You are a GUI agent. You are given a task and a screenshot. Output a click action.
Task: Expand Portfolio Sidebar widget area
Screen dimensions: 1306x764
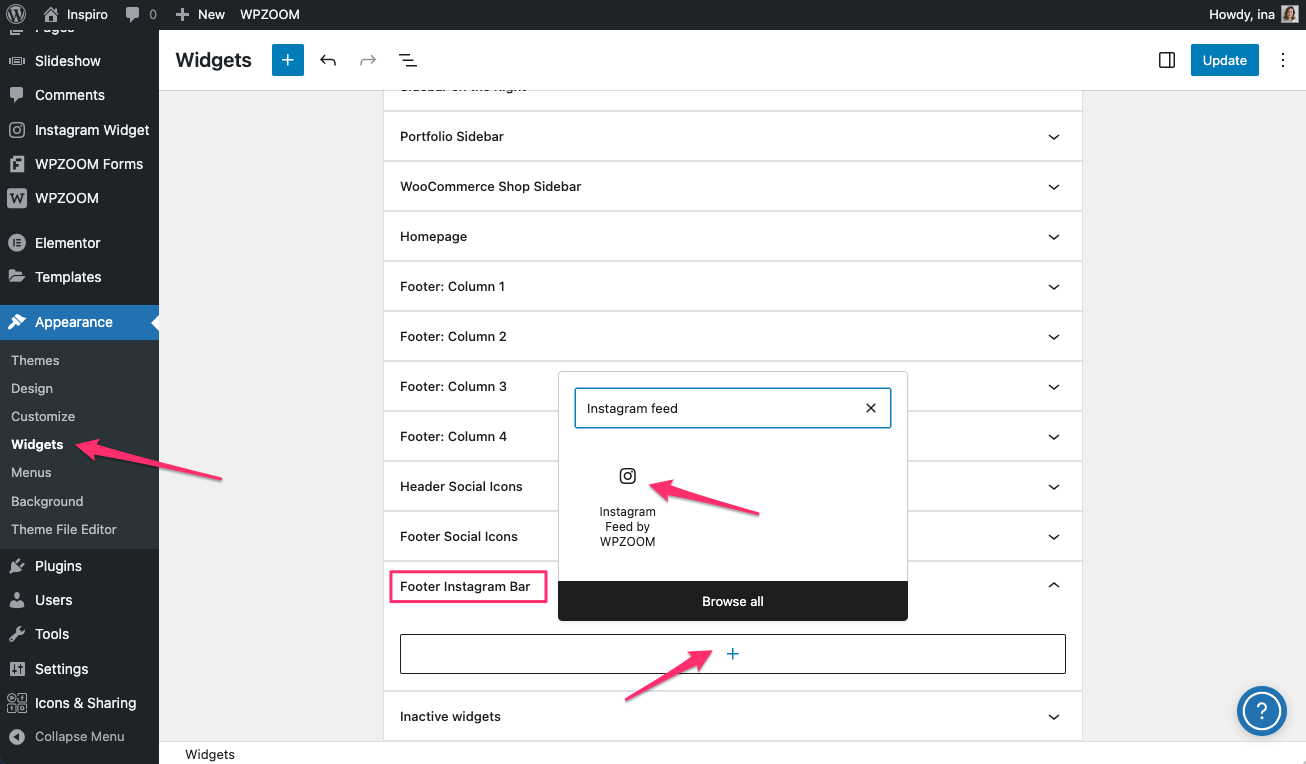[733, 136]
